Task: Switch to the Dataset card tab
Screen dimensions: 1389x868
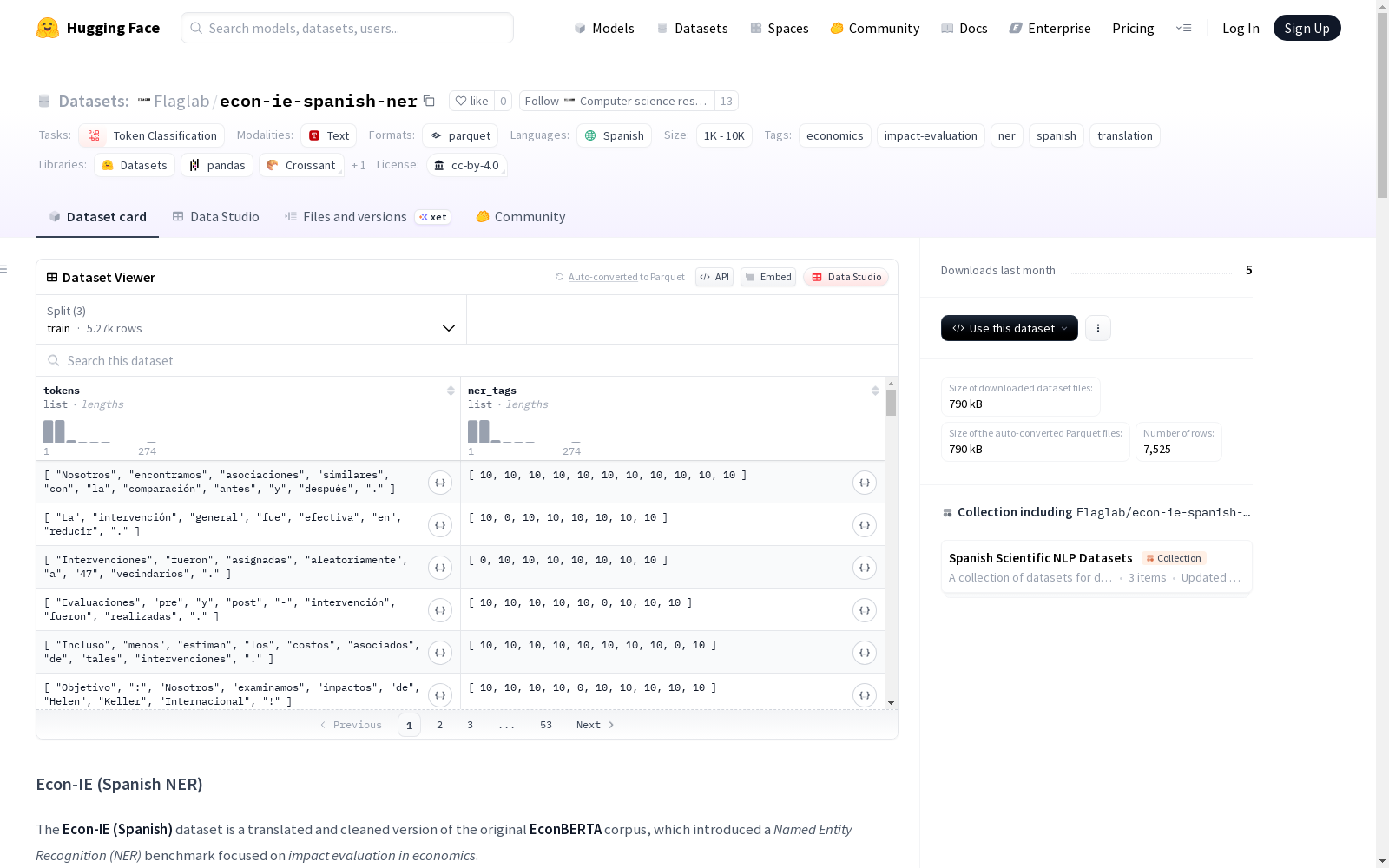Action: [x=97, y=217]
